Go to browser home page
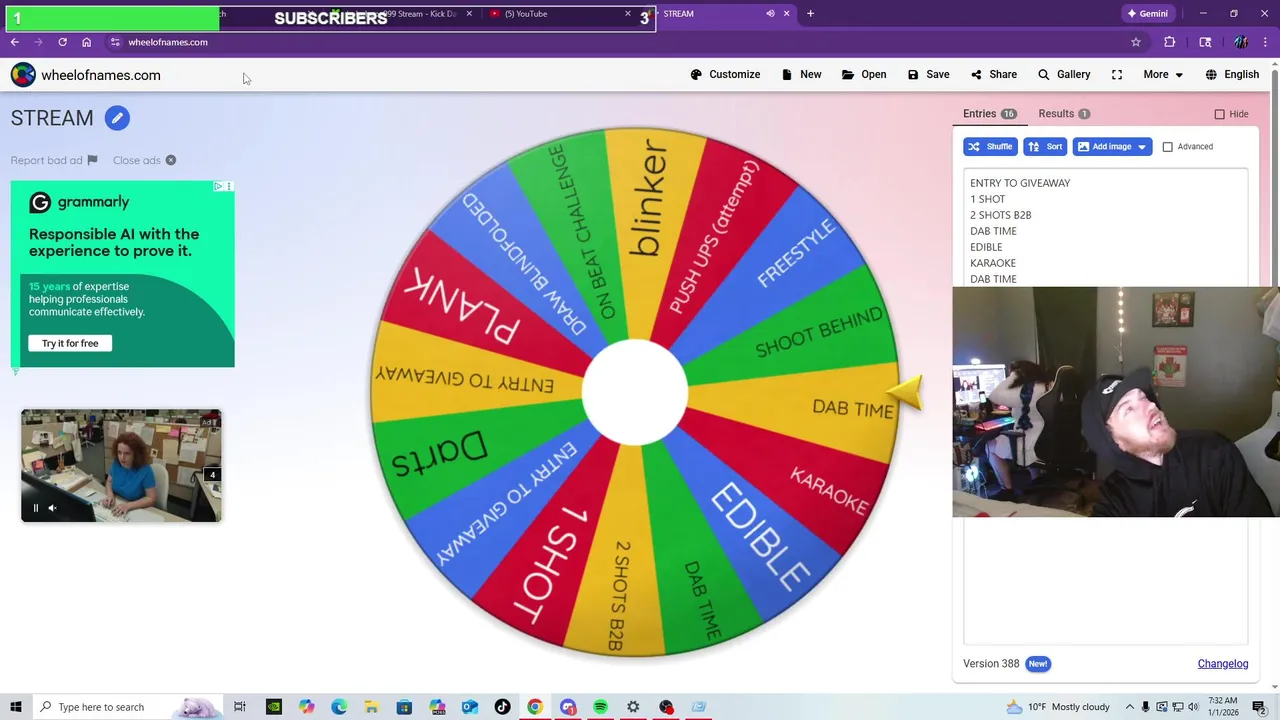 click(86, 42)
